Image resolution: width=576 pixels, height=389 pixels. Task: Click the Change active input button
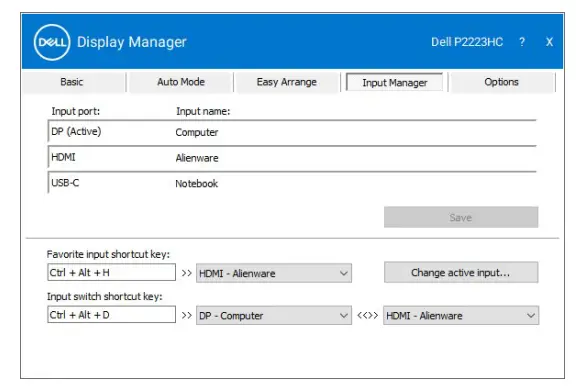[461, 273]
